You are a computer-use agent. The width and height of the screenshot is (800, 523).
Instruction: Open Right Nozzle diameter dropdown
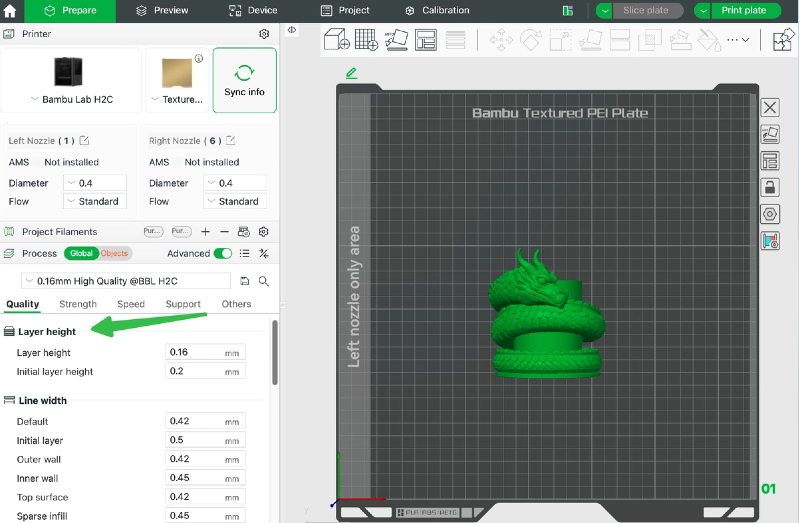235,183
